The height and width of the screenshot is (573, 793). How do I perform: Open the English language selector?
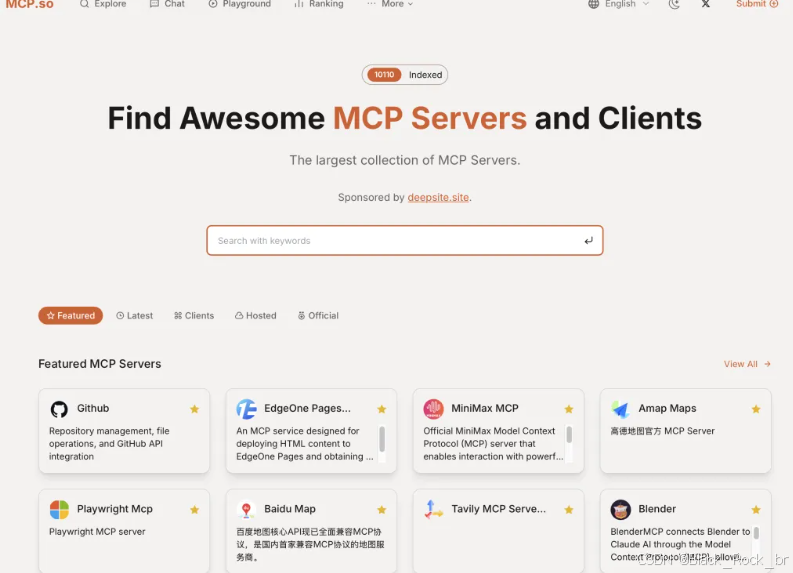click(619, 4)
